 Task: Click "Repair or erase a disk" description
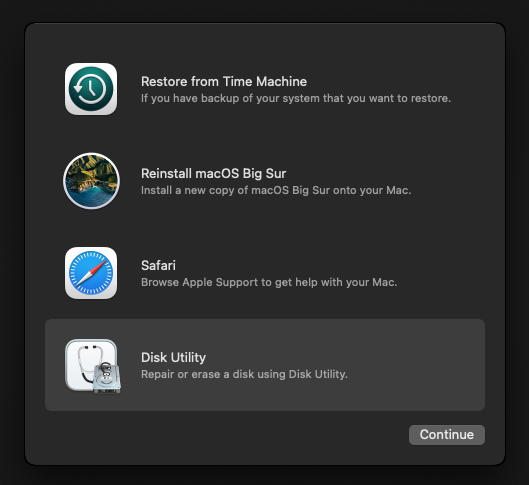(x=244, y=374)
